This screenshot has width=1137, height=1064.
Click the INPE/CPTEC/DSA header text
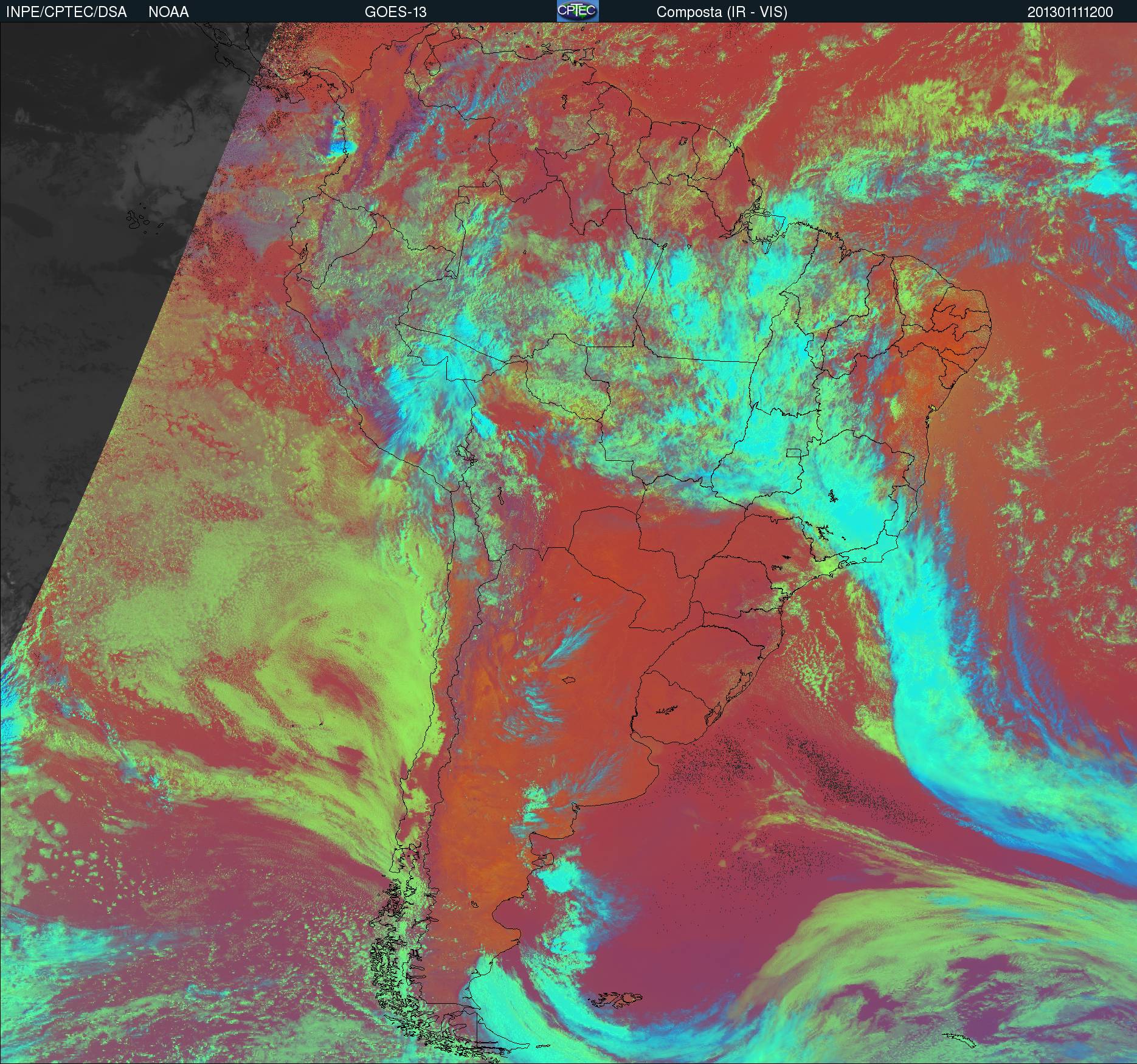pos(66,12)
